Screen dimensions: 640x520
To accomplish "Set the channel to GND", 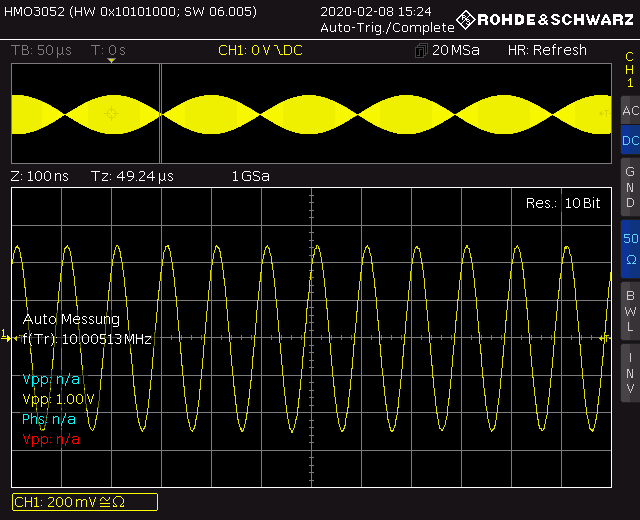I will (629, 187).
